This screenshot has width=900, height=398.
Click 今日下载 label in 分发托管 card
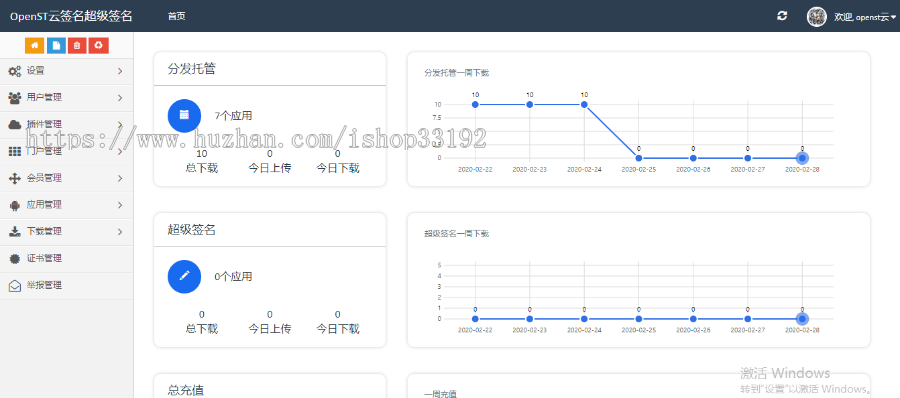point(338,168)
